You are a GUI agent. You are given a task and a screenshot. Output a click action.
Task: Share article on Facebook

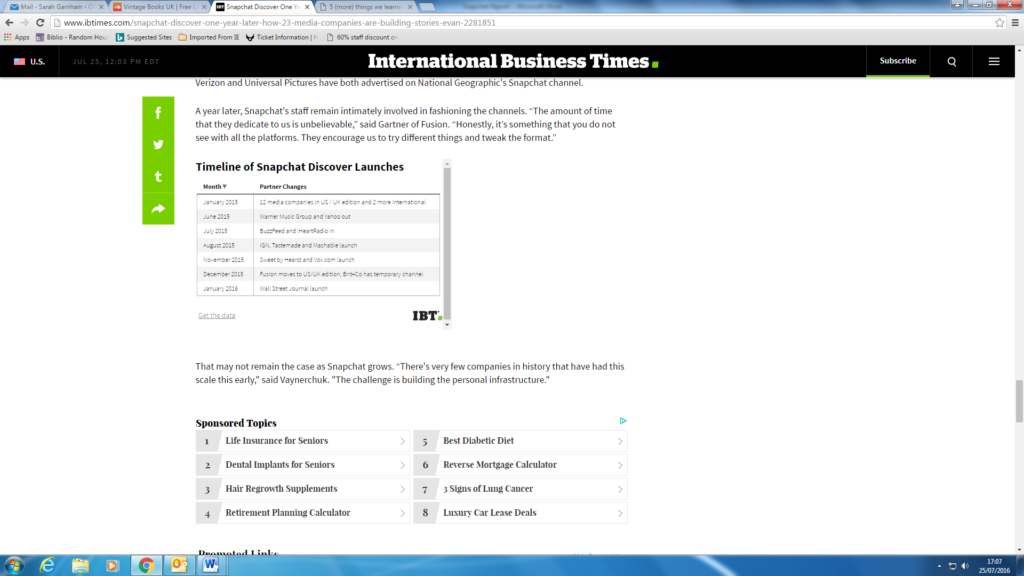[x=158, y=113]
